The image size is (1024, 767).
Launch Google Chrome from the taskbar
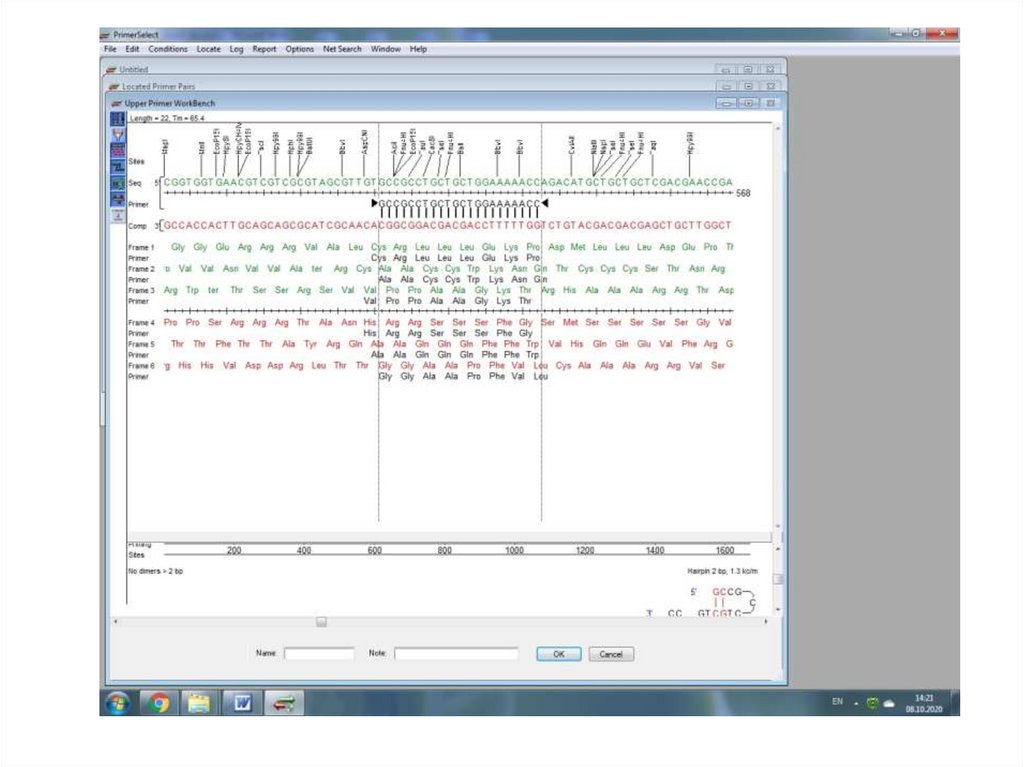click(159, 703)
